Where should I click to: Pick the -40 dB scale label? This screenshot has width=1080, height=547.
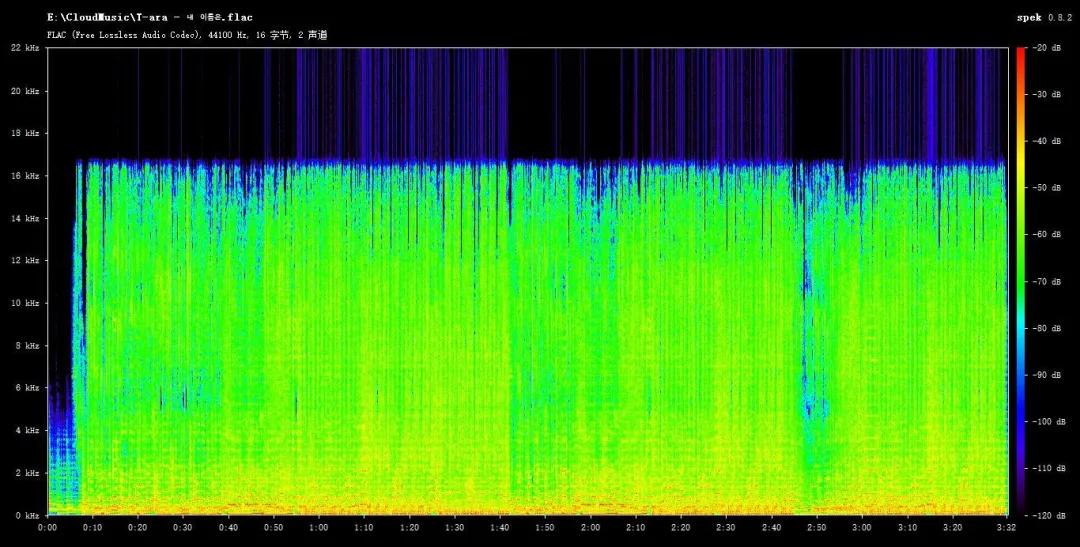(1048, 141)
